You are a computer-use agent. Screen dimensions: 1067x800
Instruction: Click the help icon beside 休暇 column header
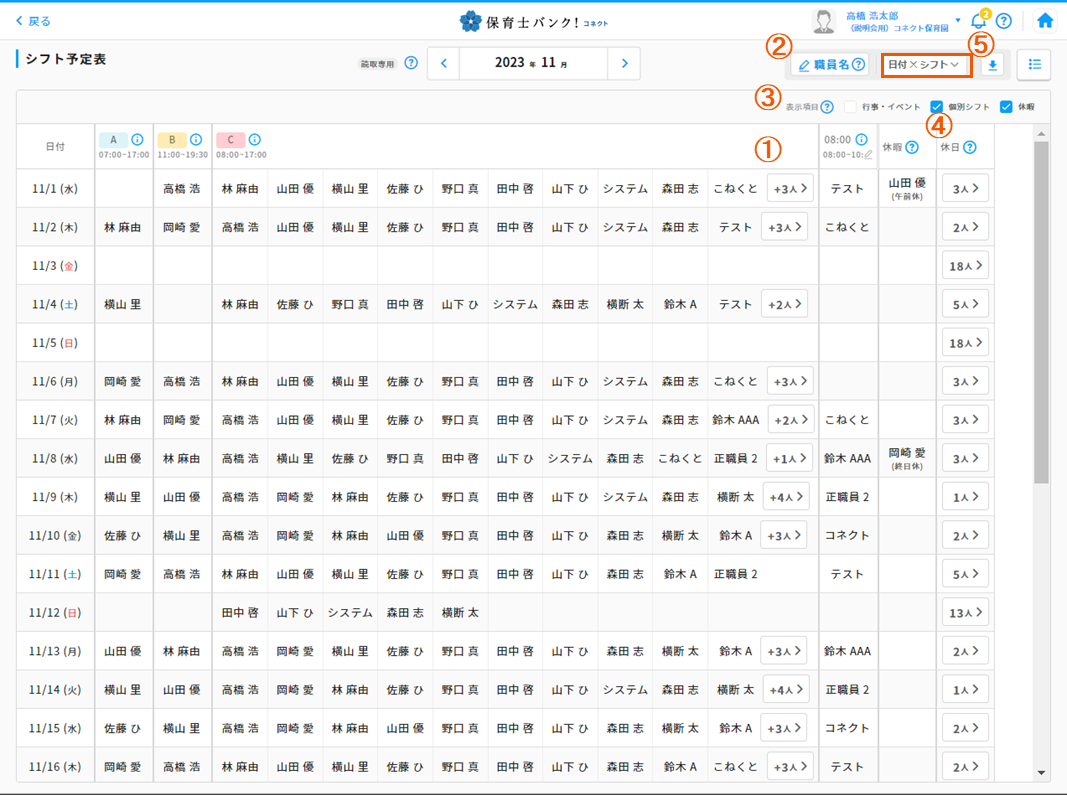point(913,148)
